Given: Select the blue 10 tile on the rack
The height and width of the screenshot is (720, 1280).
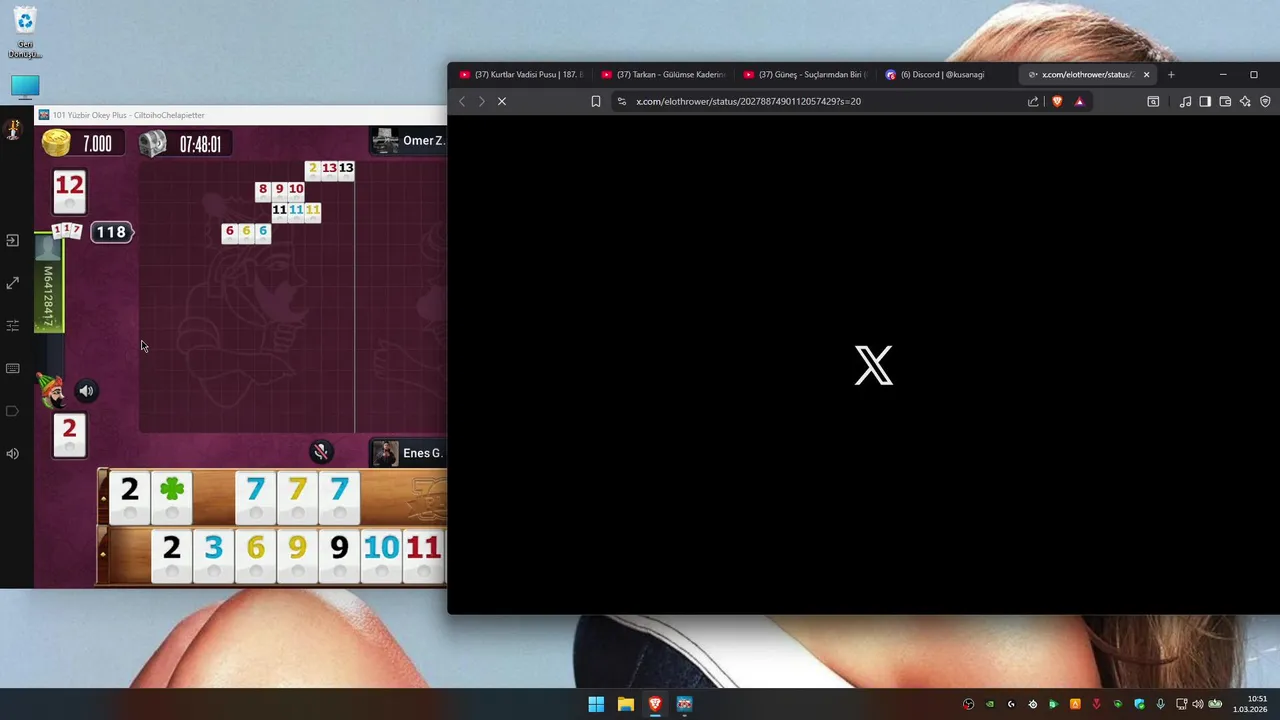Looking at the screenshot, I should [381, 555].
